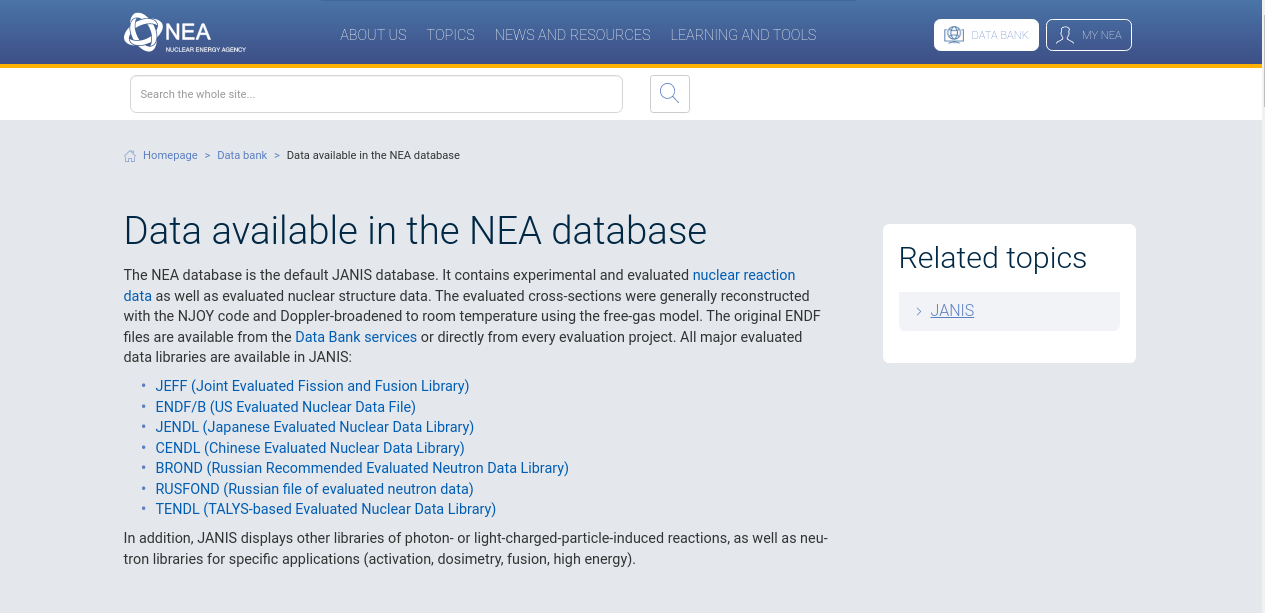
Task: Open JEFF (Joint Evaluated Fission and Fusion Library)
Action: click(312, 386)
